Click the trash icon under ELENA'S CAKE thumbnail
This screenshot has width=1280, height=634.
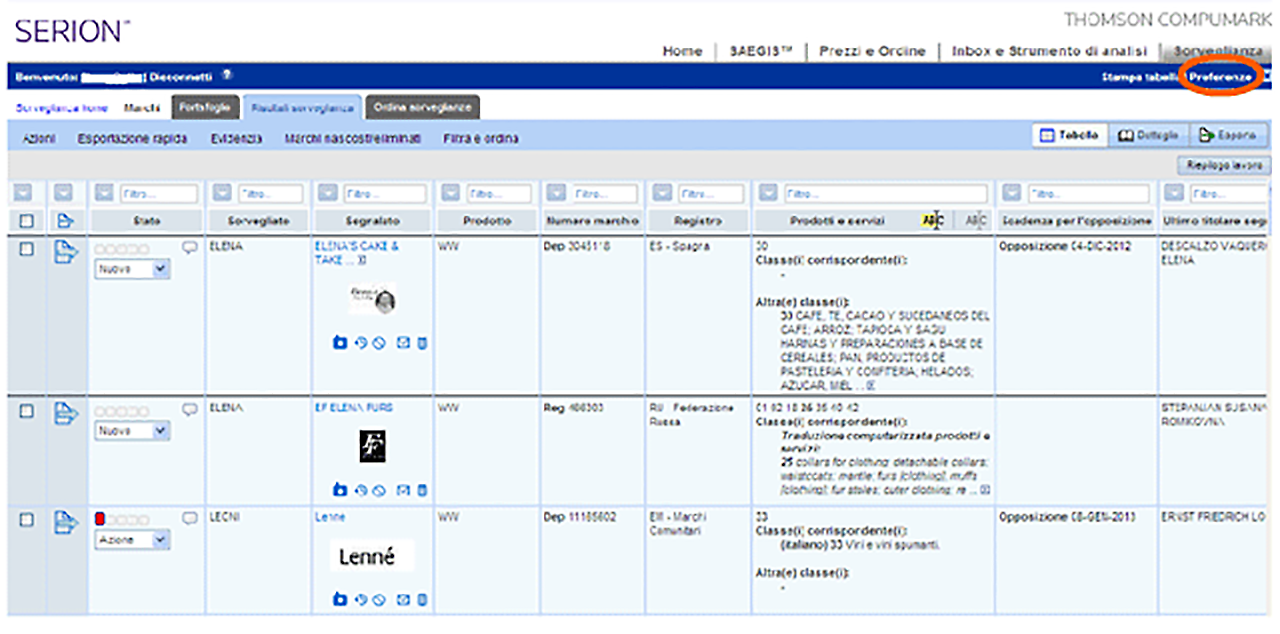(x=422, y=343)
